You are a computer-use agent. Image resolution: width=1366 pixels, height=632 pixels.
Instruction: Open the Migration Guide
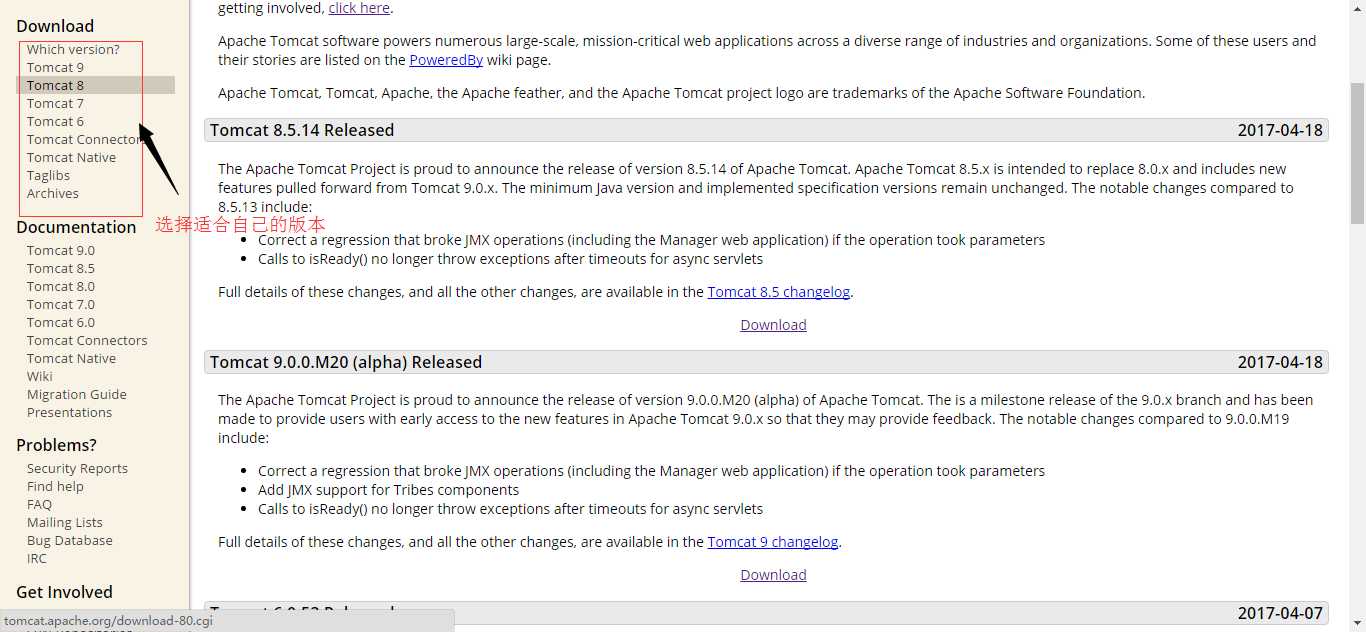click(76, 394)
